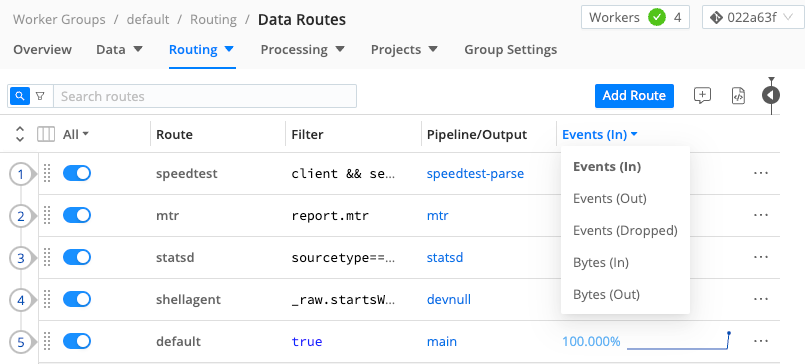Click the report.mtr filter expression
Image resolution: width=805 pixels, height=364 pixels.
tap(330, 216)
